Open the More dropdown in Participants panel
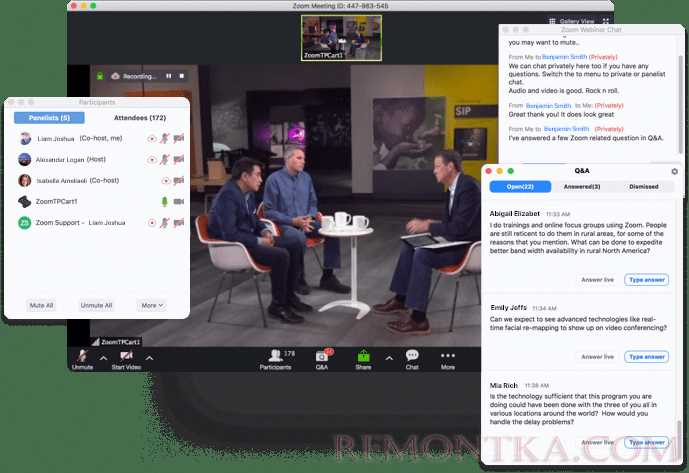Image resolution: width=689 pixels, height=473 pixels. coord(152,305)
